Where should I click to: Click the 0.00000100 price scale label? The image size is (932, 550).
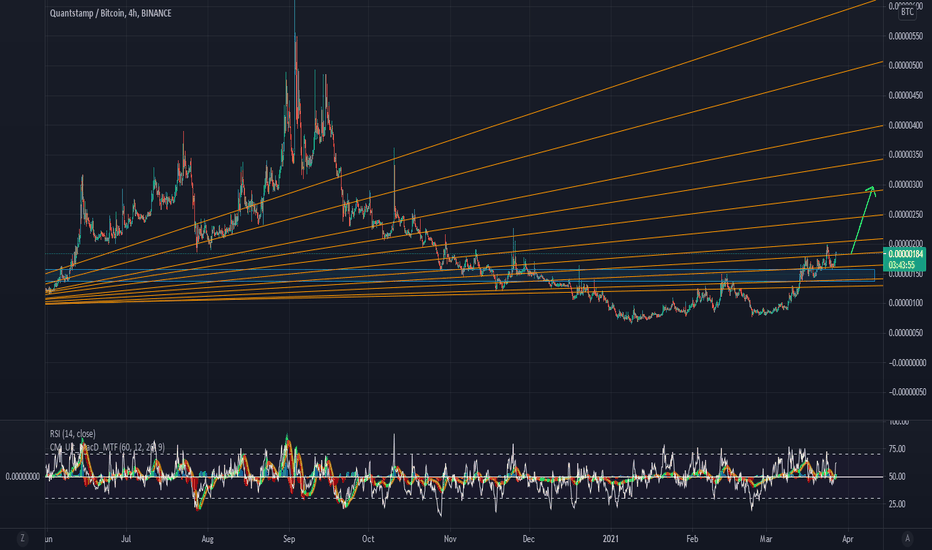pyautogui.click(x=906, y=303)
